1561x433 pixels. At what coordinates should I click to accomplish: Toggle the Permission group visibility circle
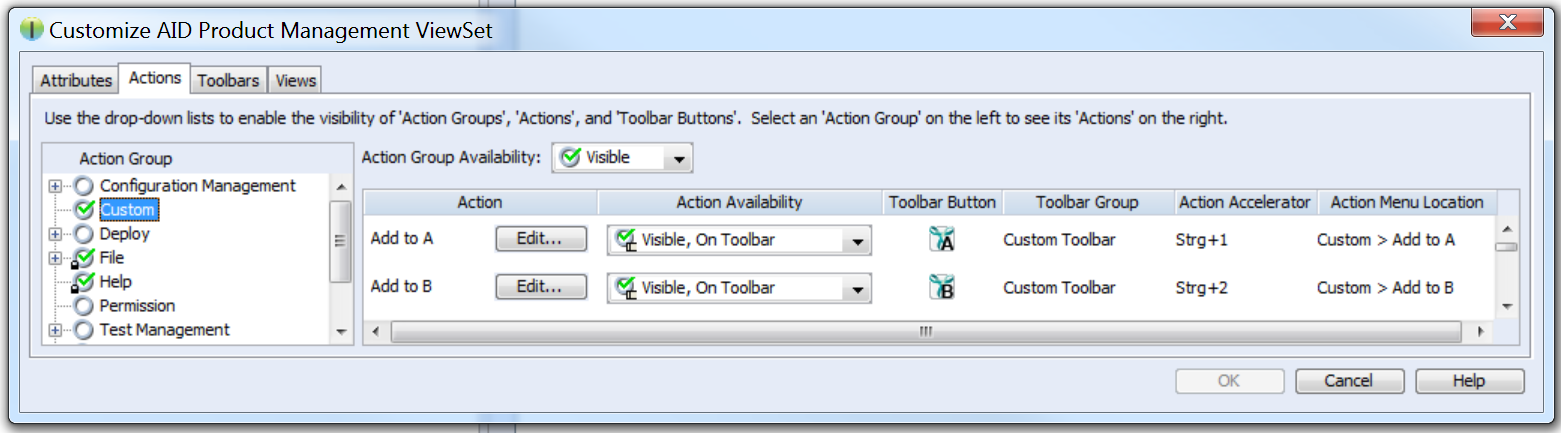84,306
